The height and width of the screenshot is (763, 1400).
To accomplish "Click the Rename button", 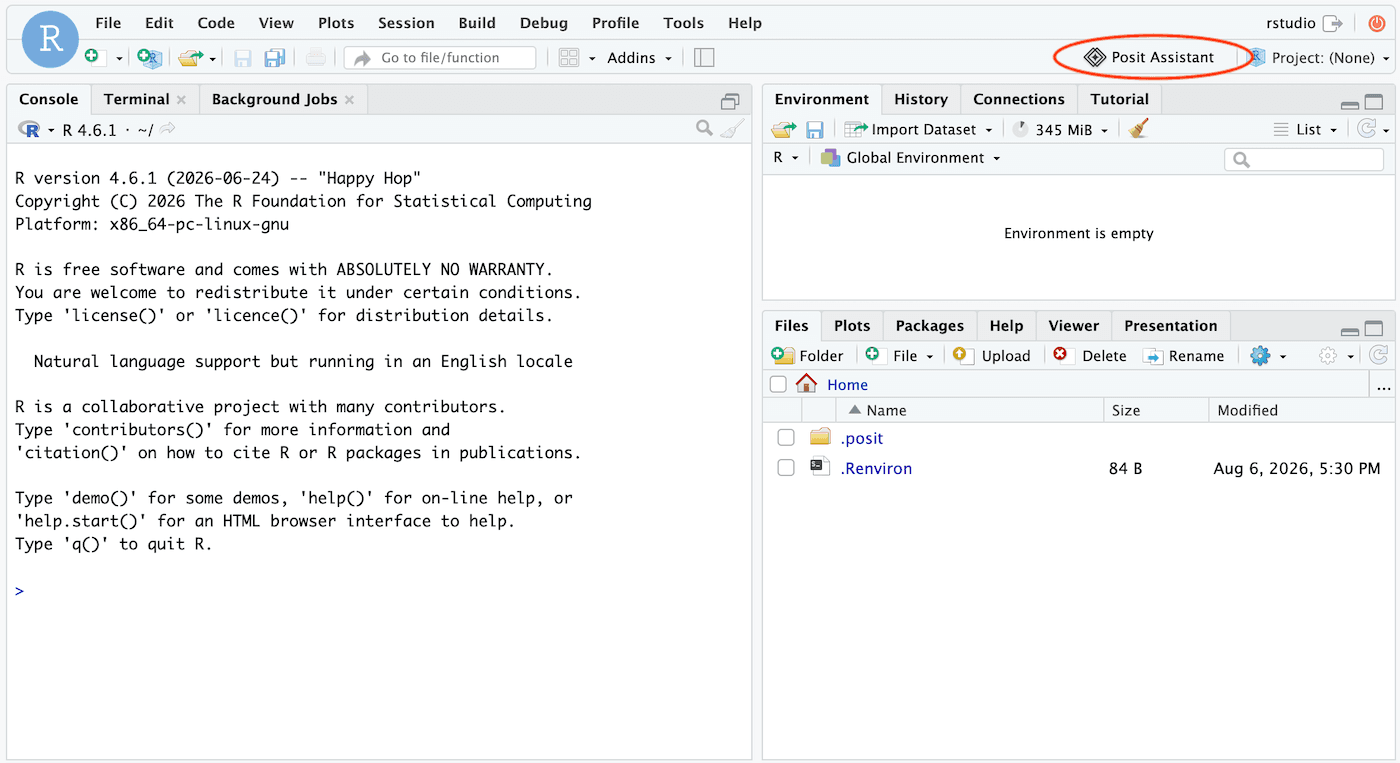I will [1184, 355].
